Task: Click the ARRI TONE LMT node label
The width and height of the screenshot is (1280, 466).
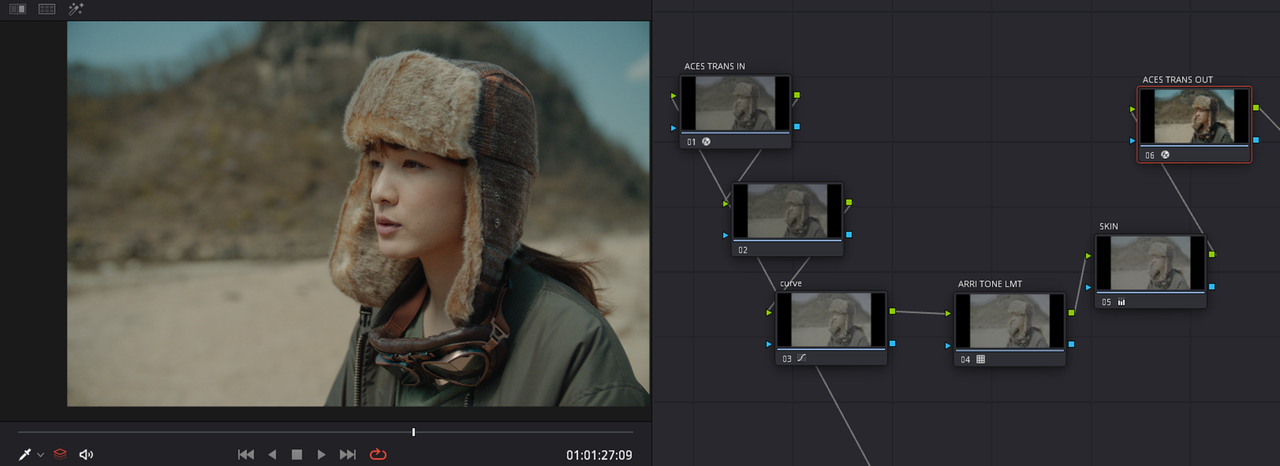Action: click(990, 284)
